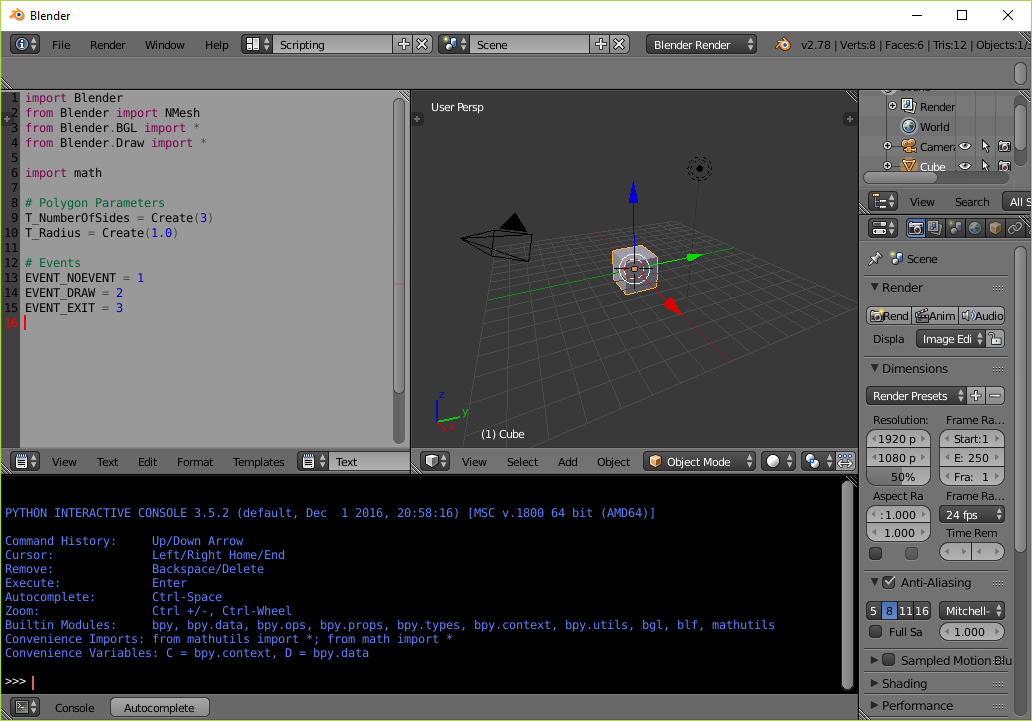Select the Object properties cube icon
Screen dimensions: 1032x721
tap(996, 228)
